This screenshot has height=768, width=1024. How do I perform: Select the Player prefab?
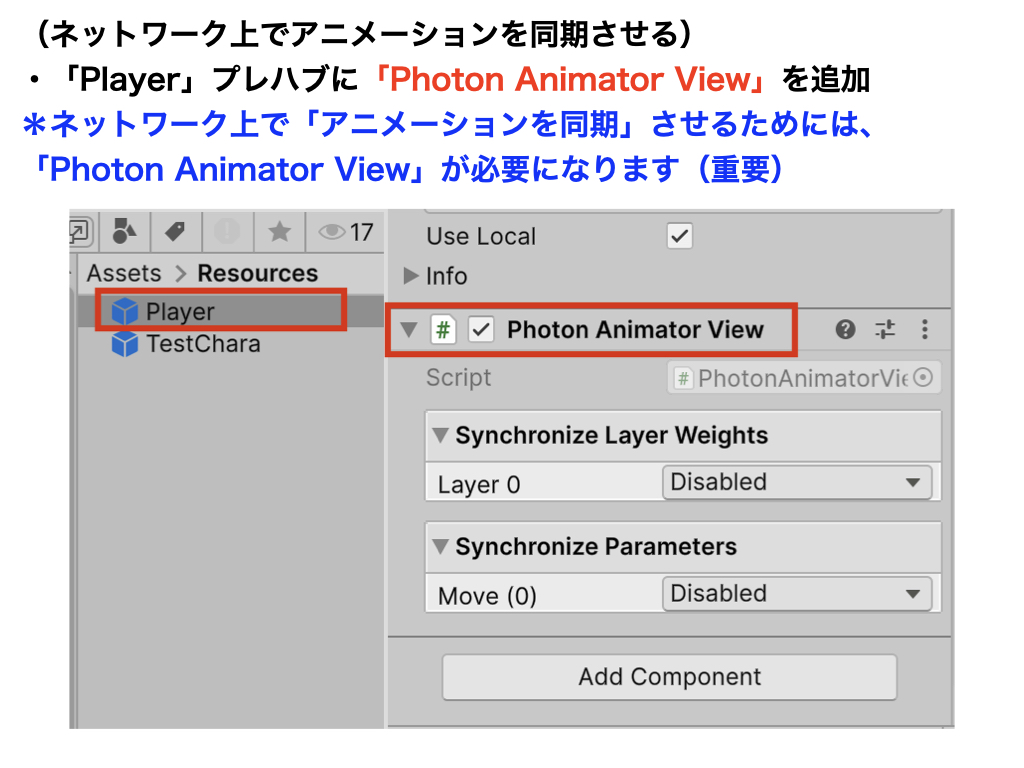point(231,312)
